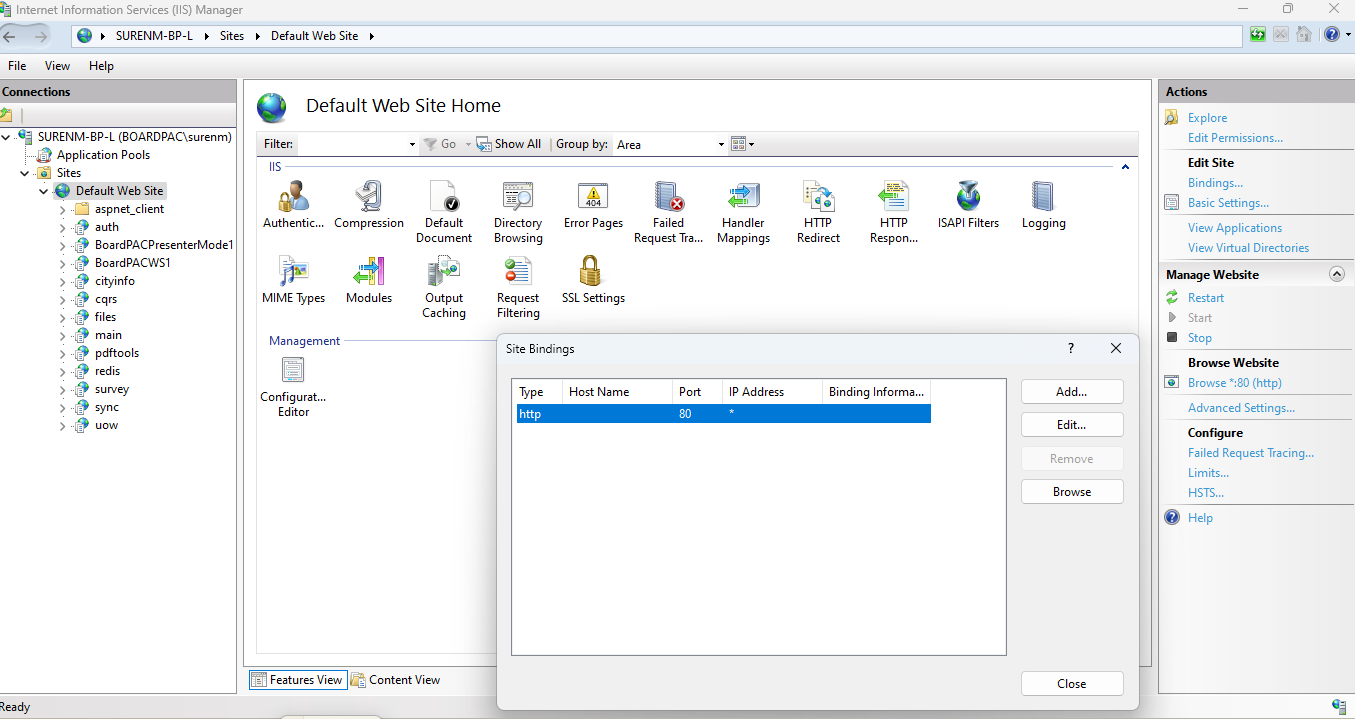Select Application Pools in Connections tree
Image resolution: width=1355 pixels, height=719 pixels.
coord(103,155)
